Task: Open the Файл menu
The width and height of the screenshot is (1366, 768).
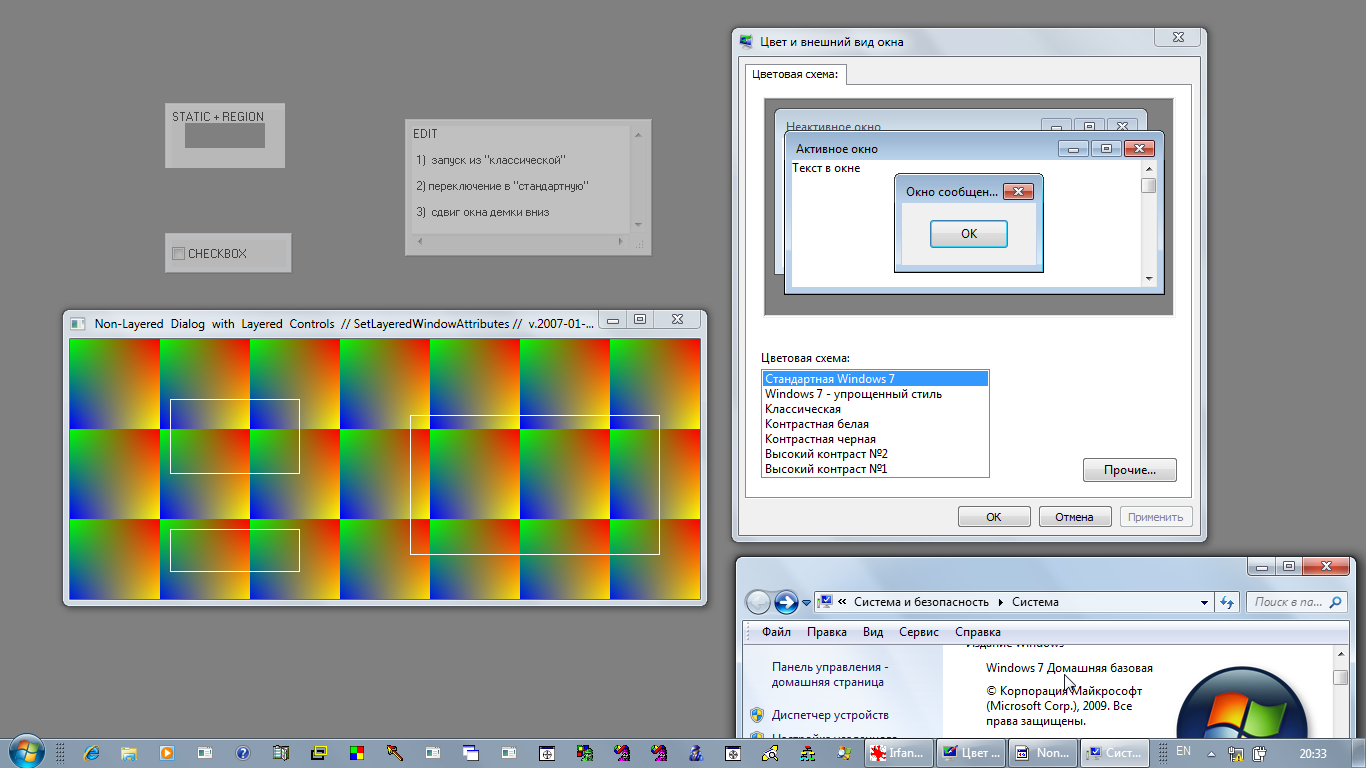Action: pyautogui.click(x=776, y=632)
